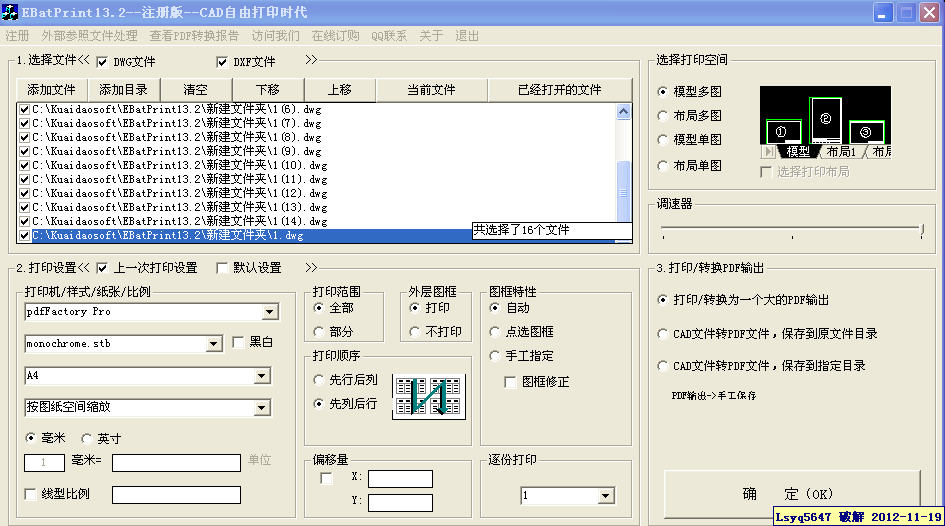This screenshot has height=526, width=945.
Task: Uncheck file 1 (6).dwg in list
Action: tap(25, 110)
